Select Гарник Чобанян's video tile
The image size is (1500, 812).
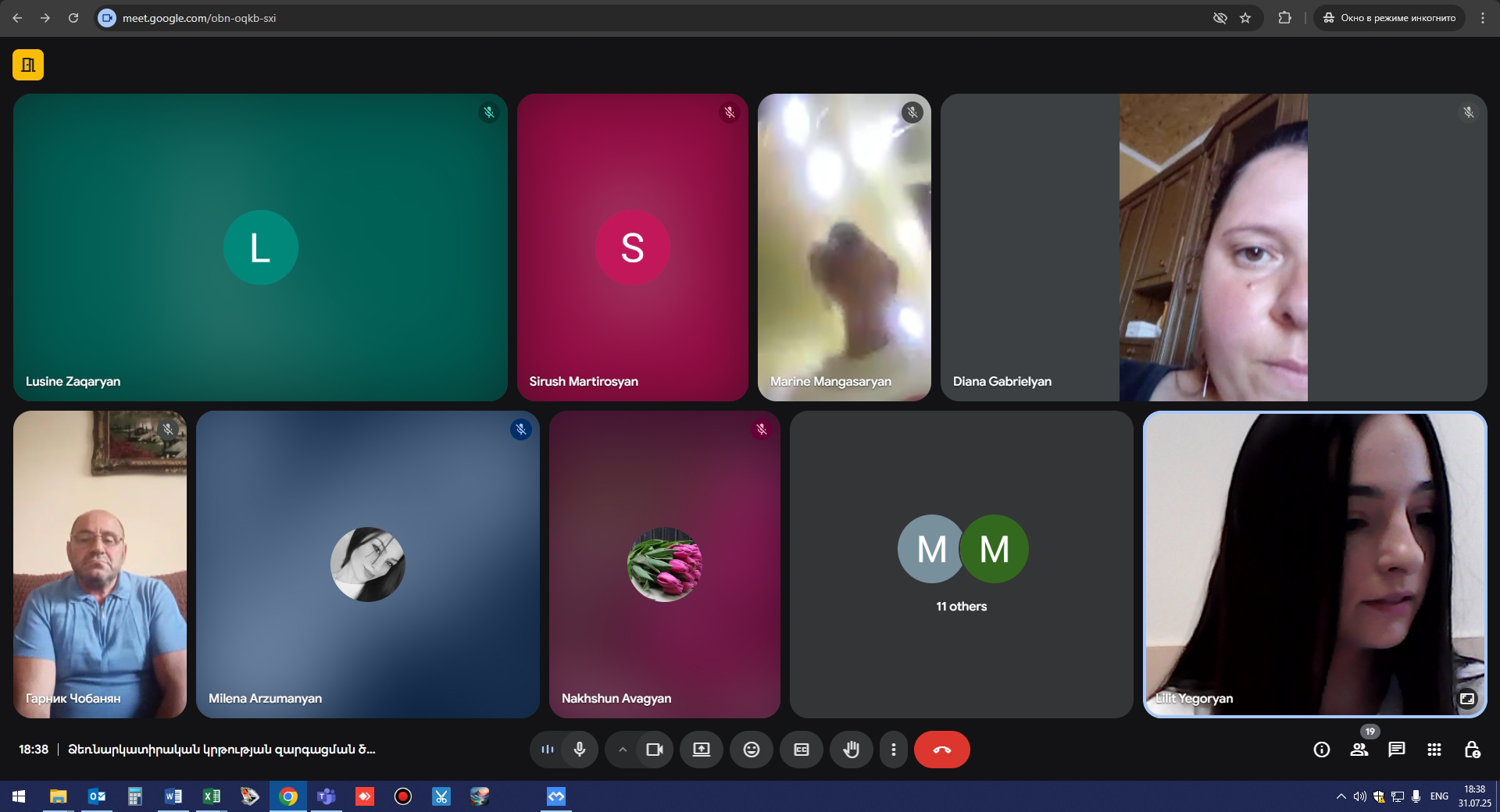coord(100,564)
